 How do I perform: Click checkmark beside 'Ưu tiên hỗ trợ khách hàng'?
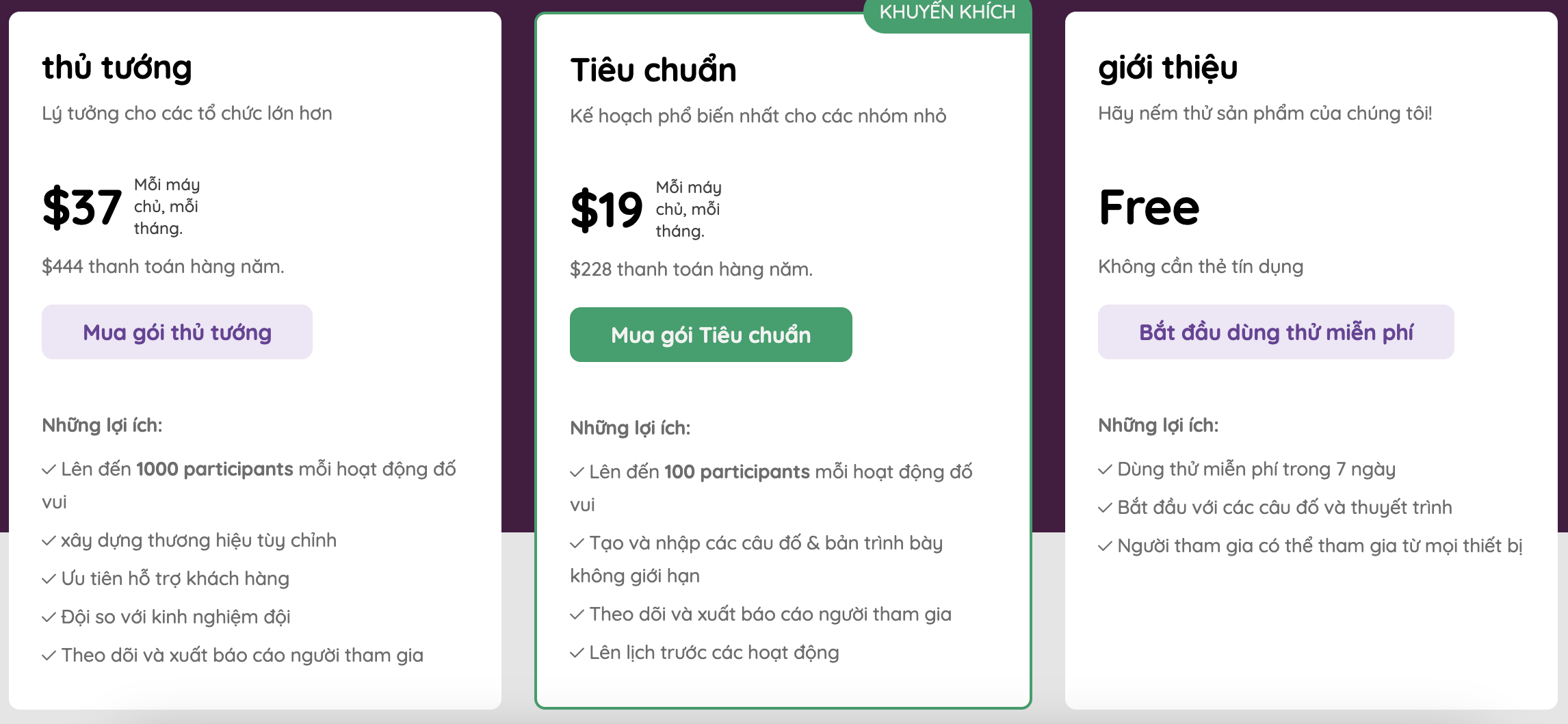point(49,579)
